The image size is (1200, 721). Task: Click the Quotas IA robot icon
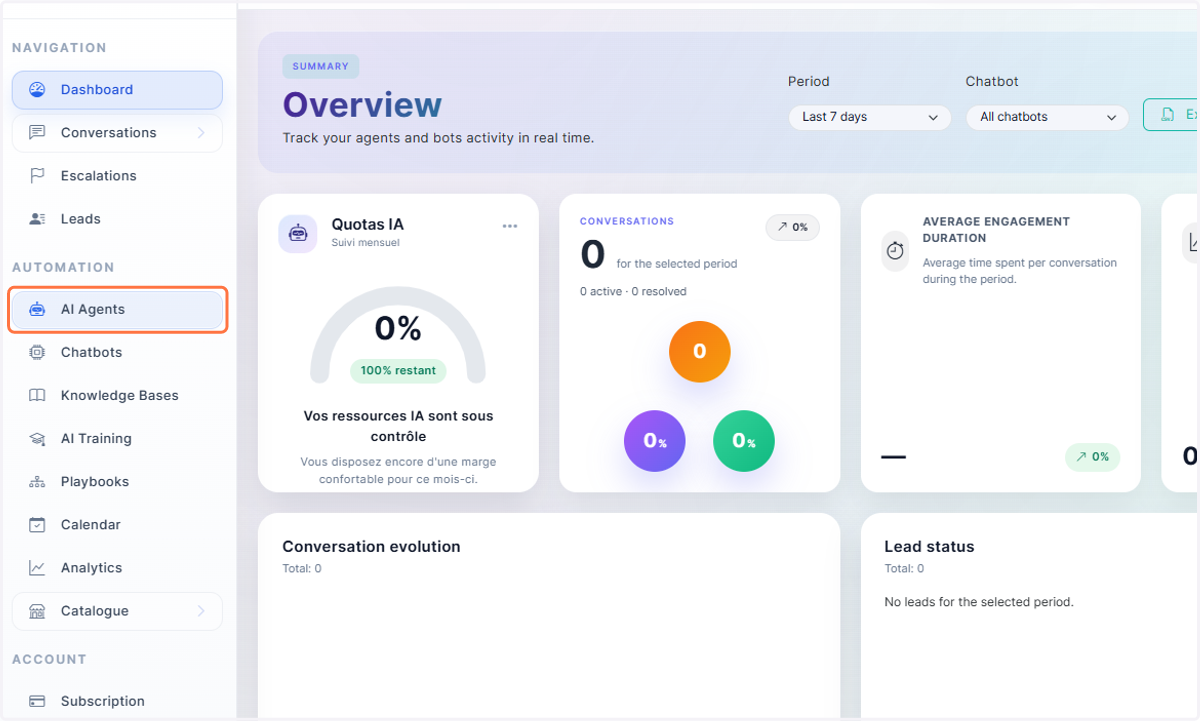click(x=298, y=233)
